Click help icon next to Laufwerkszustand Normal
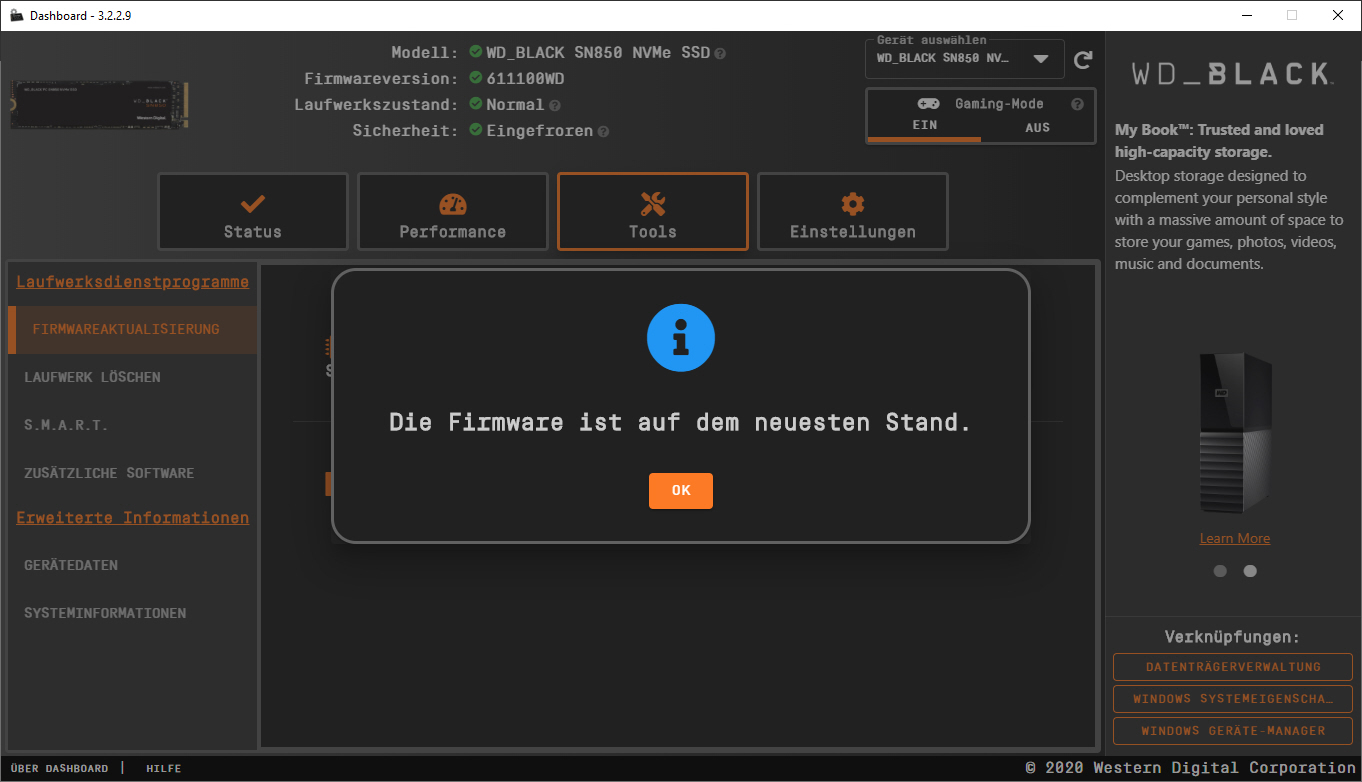The height and width of the screenshot is (782, 1362). coord(555,105)
